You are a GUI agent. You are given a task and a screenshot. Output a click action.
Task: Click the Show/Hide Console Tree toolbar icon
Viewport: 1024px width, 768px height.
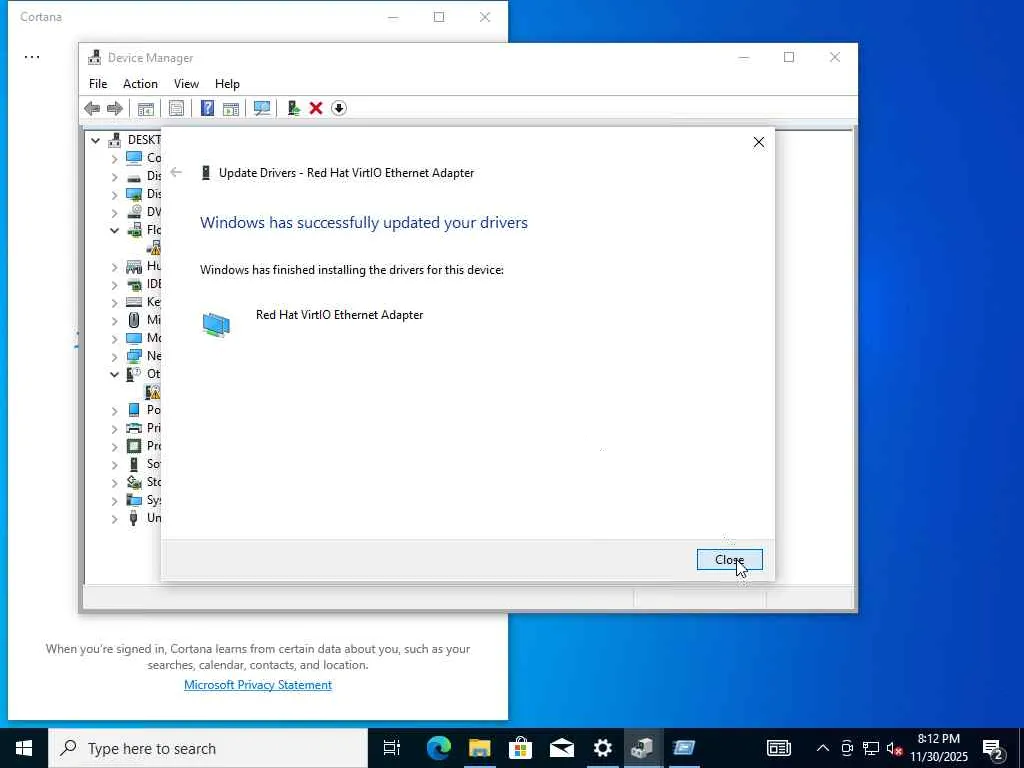(146, 108)
